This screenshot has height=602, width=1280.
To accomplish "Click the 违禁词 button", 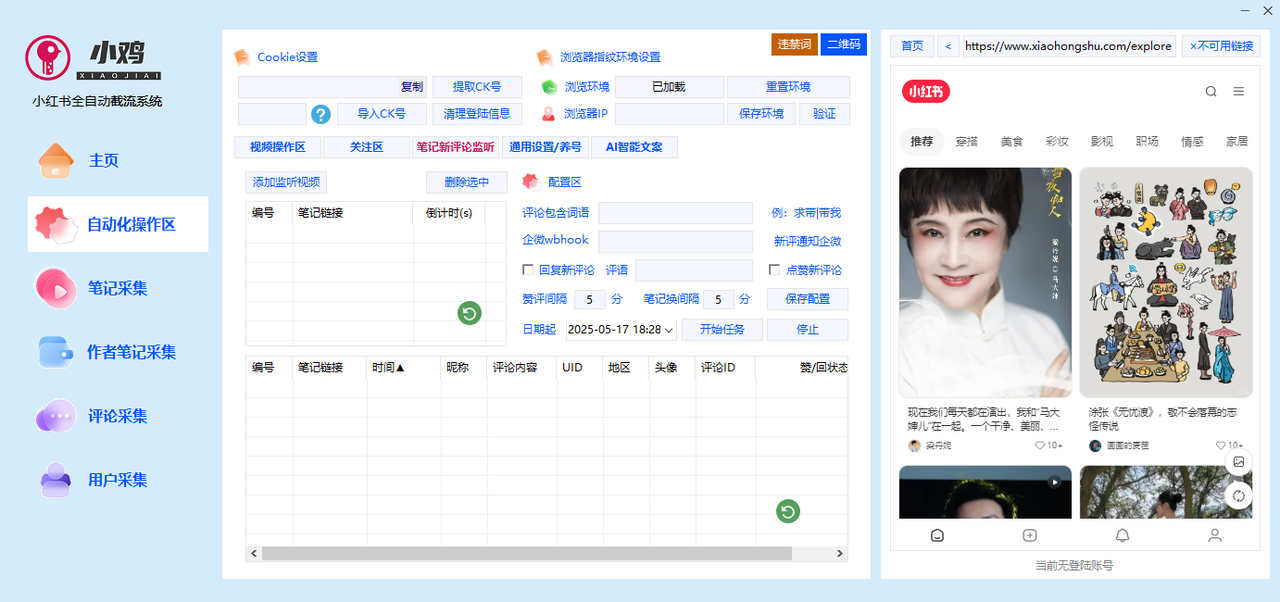I will coord(795,45).
